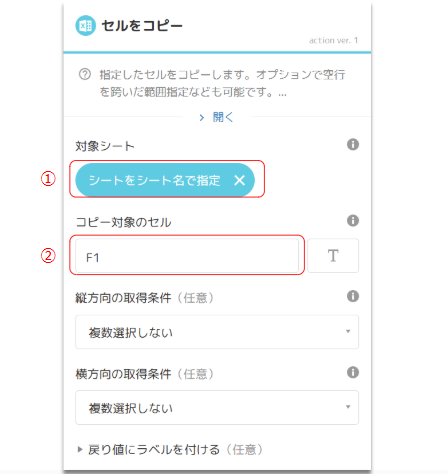Open info icon for 対象シート
Viewport: 448px width, 474px height.
(353, 145)
